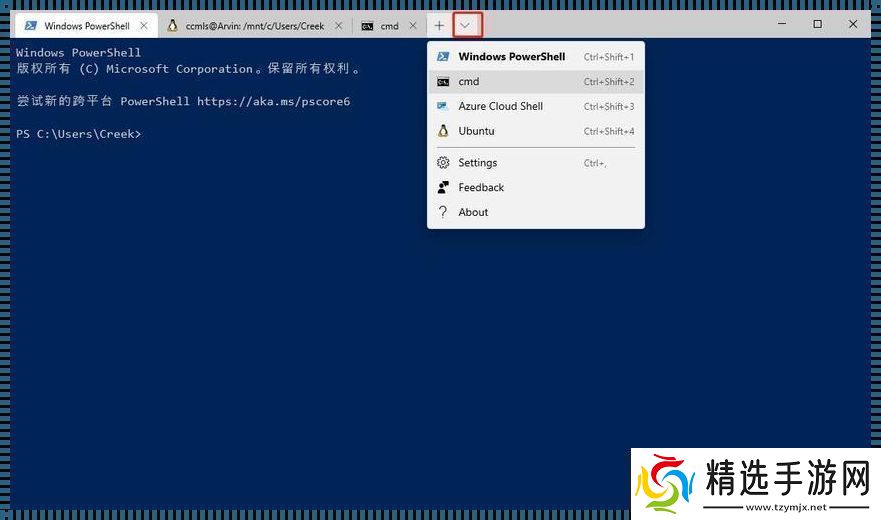
Task: Click the Settings gear icon
Action: click(x=443, y=163)
